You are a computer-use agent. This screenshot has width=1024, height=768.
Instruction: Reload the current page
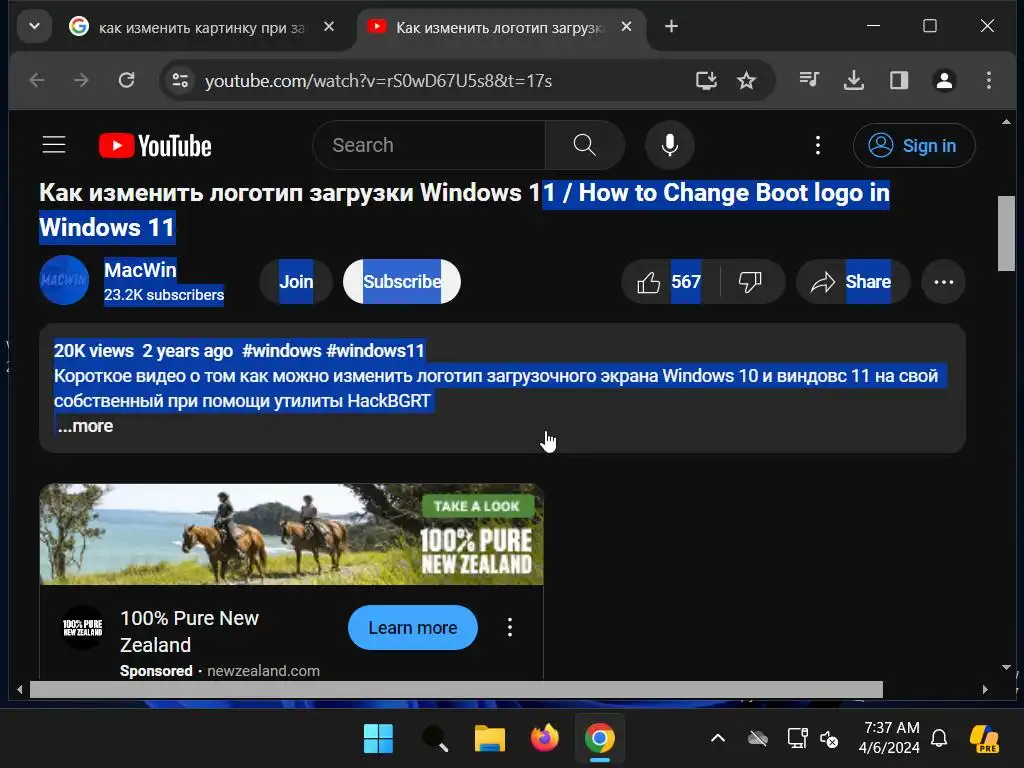(126, 80)
